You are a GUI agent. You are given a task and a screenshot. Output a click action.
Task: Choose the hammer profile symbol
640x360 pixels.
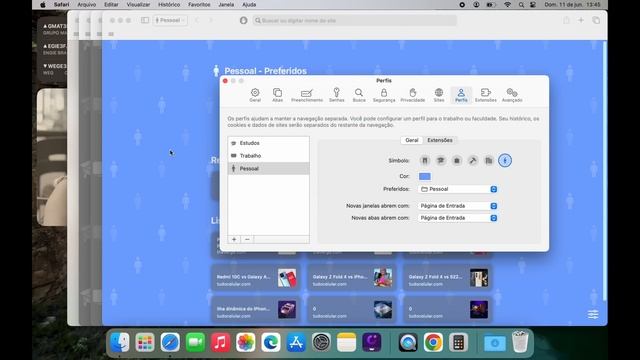click(x=473, y=160)
